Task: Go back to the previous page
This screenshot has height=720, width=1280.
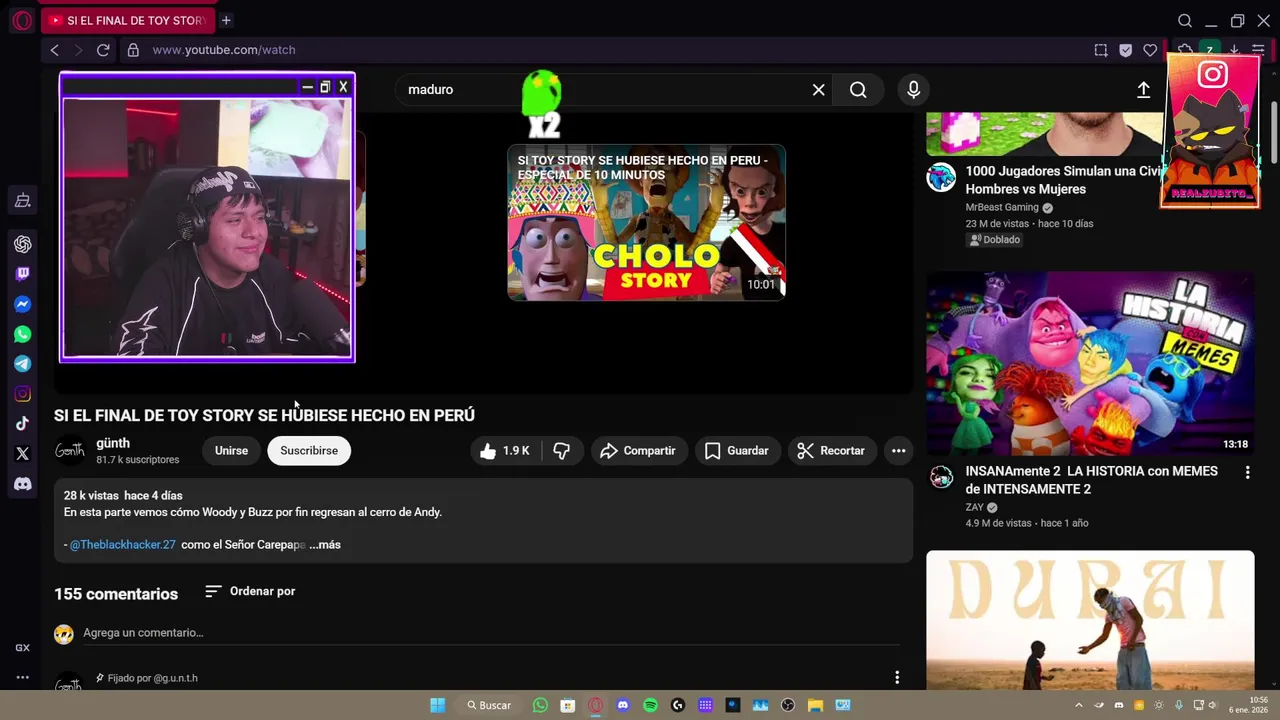Action: [x=55, y=50]
